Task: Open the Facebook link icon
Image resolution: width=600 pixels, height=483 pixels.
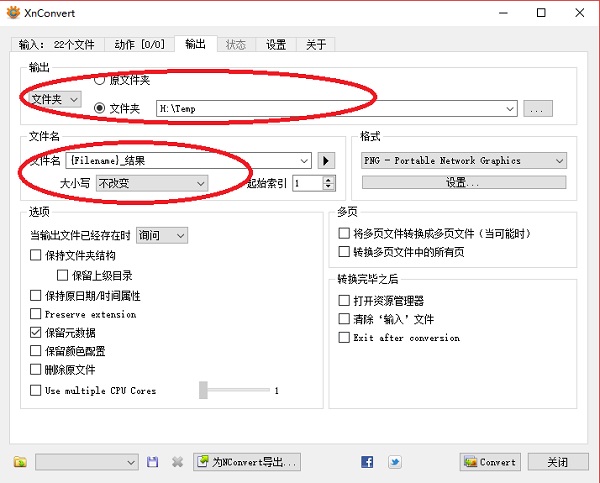Action: [367, 462]
